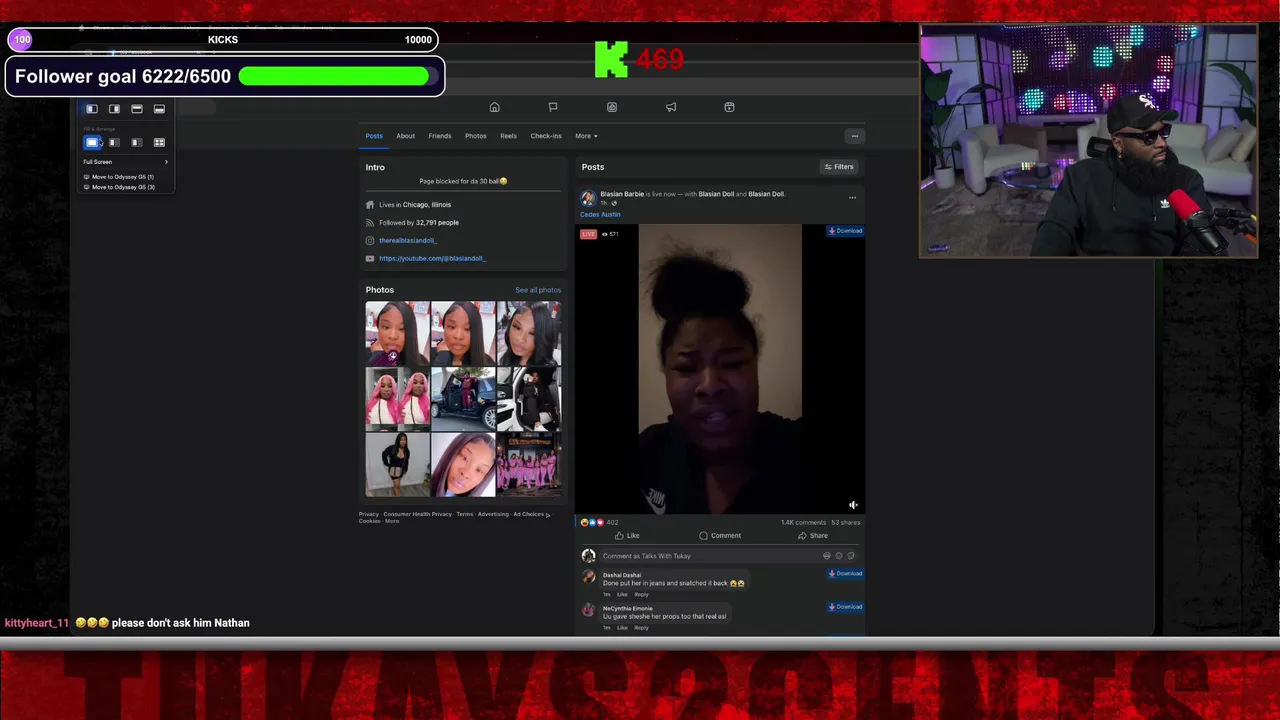Image resolution: width=1280 pixels, height=720 pixels.
Task: Like the live post
Action: point(627,536)
